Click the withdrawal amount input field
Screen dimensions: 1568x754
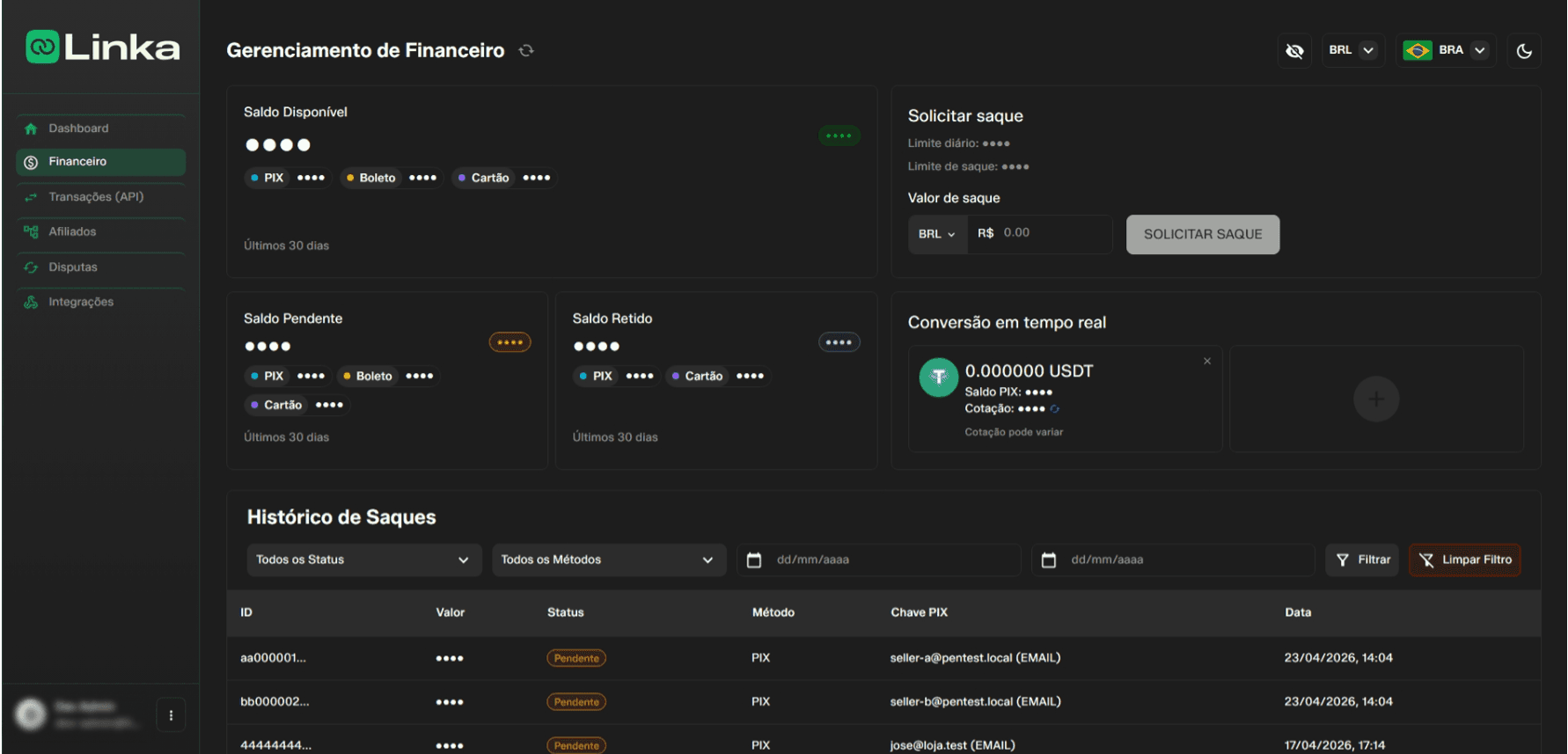point(1039,234)
